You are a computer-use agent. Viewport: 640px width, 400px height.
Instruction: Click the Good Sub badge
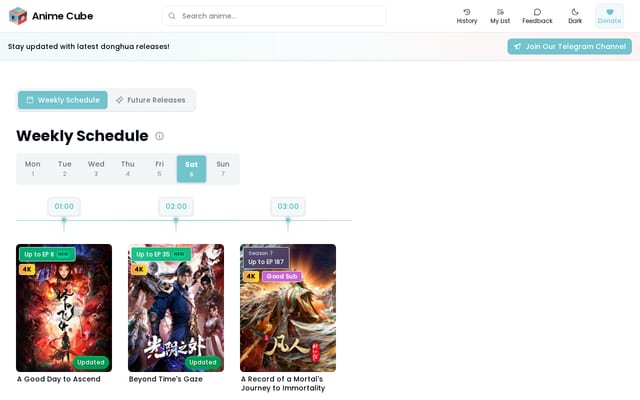coord(282,276)
